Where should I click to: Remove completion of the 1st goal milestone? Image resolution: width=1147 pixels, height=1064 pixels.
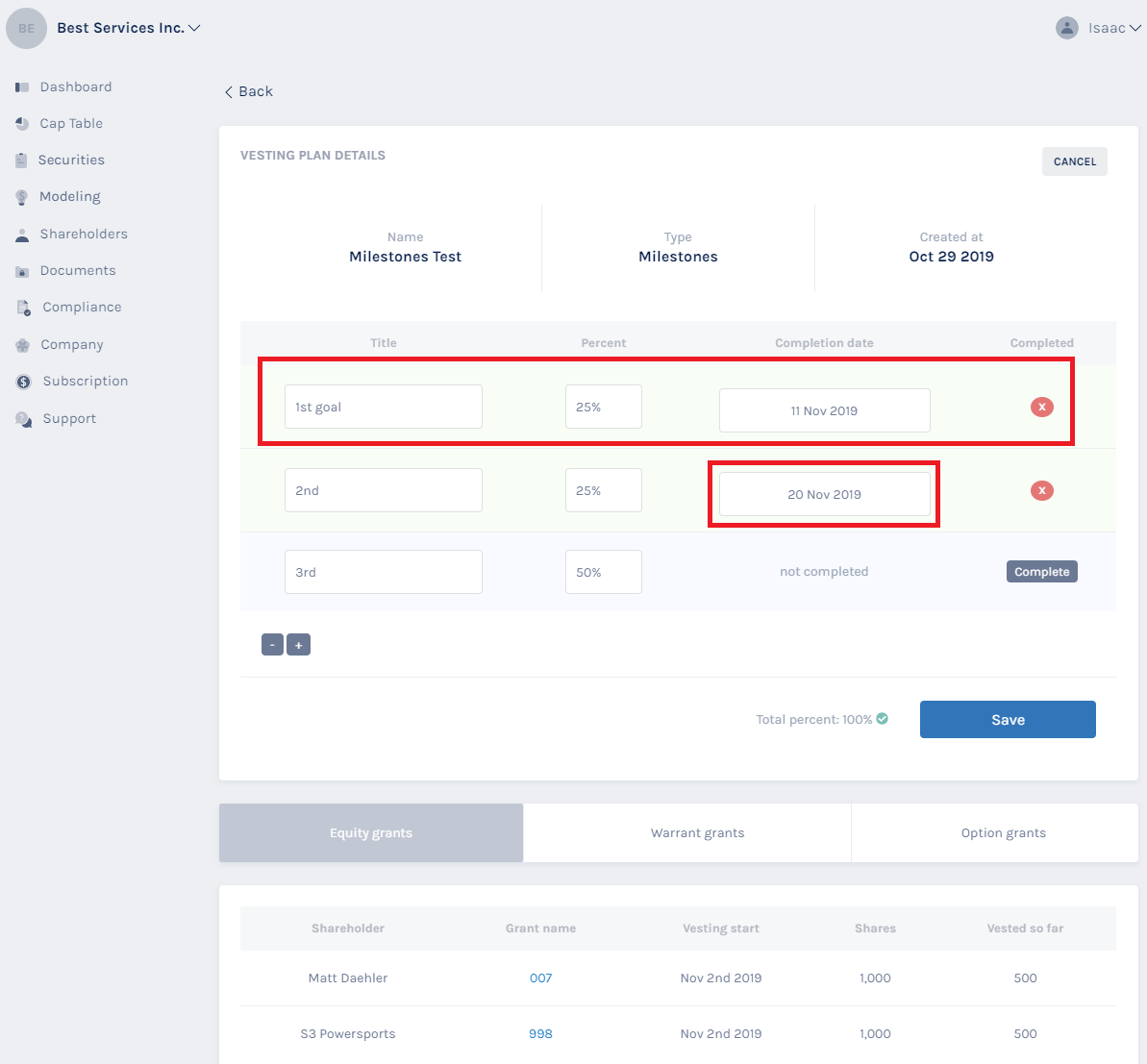[x=1041, y=407]
